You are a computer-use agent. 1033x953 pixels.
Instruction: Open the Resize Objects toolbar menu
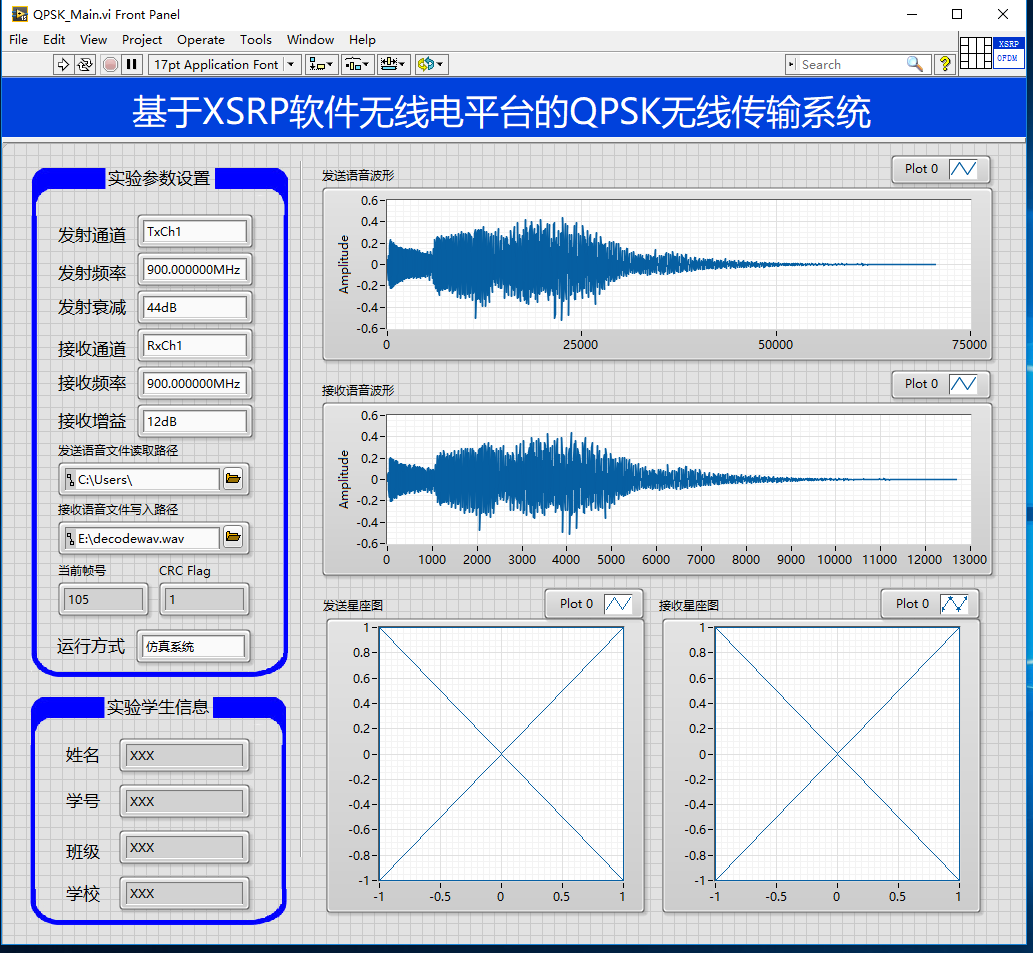pyautogui.click(x=393, y=64)
